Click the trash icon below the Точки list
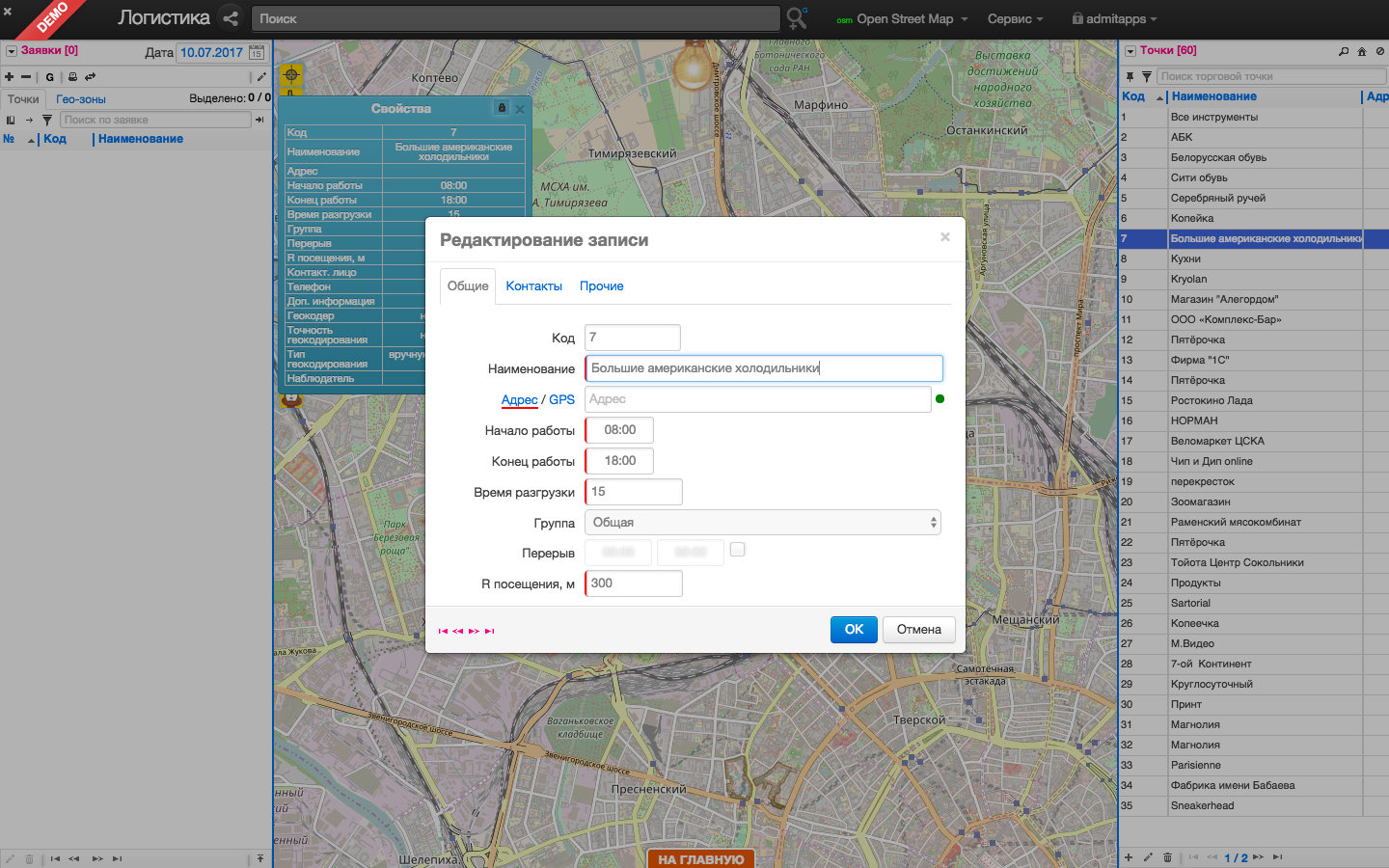This screenshot has width=1389, height=868. [1168, 857]
